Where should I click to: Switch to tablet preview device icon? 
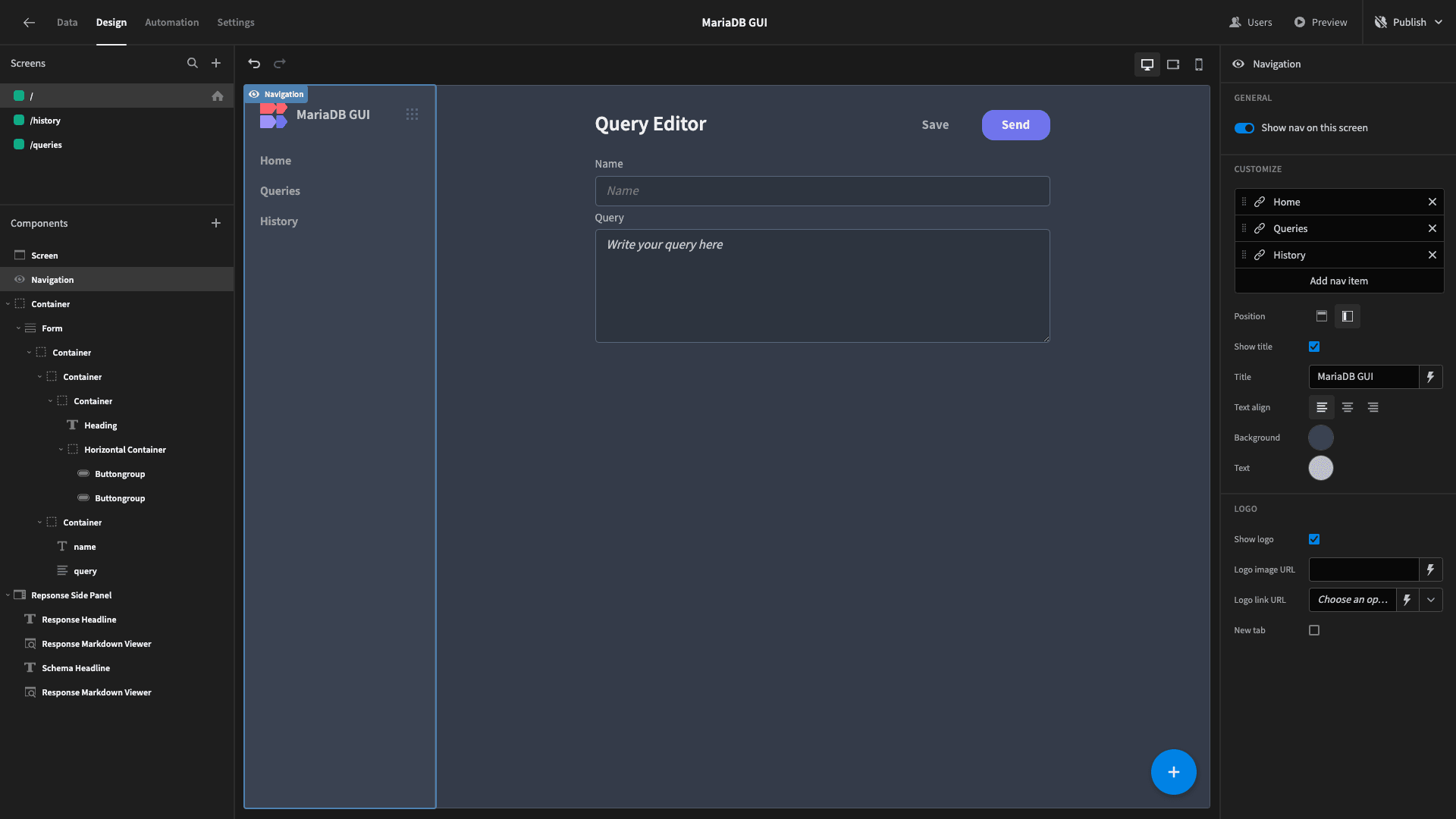(x=1173, y=64)
